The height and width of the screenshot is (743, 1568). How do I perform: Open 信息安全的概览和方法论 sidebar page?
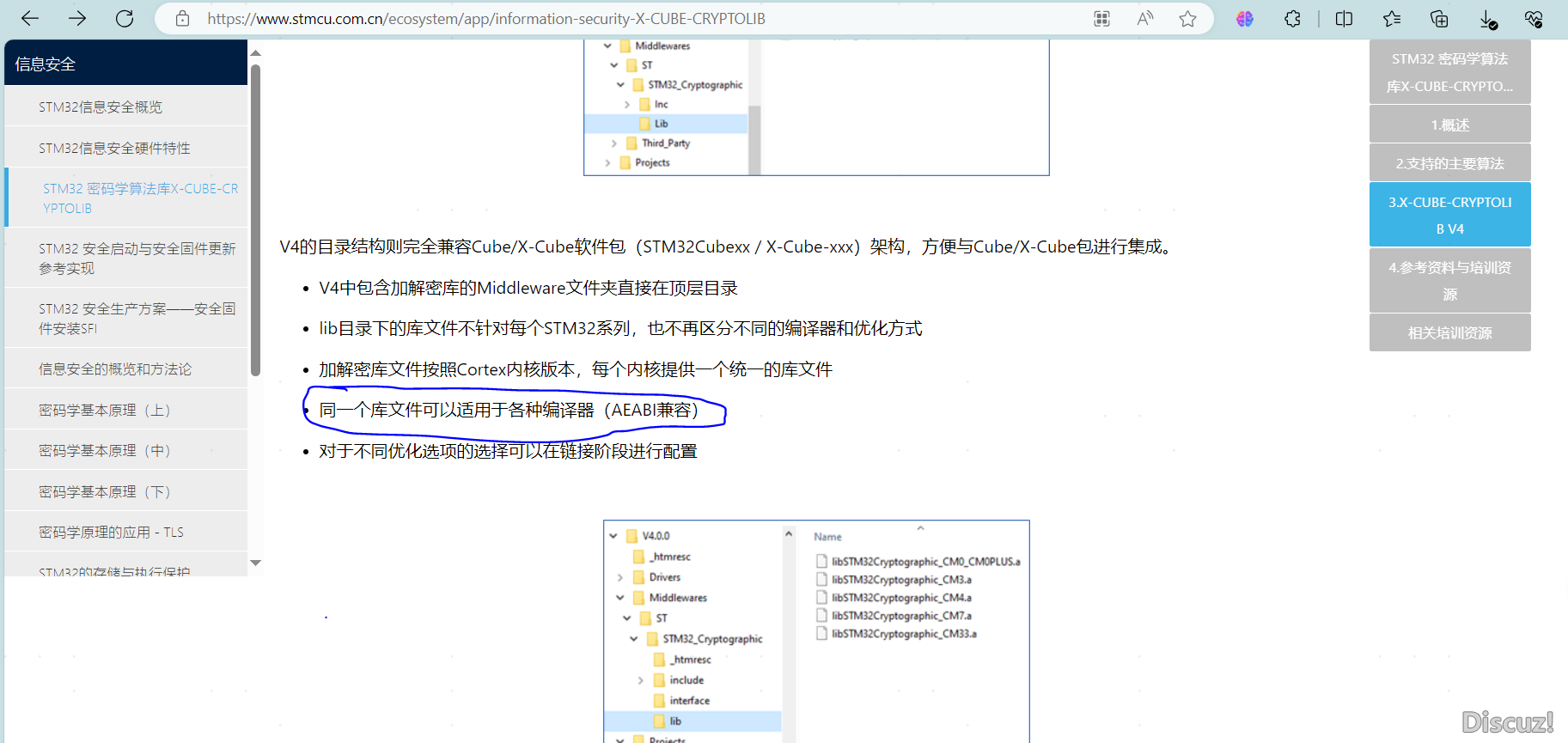tap(126, 368)
